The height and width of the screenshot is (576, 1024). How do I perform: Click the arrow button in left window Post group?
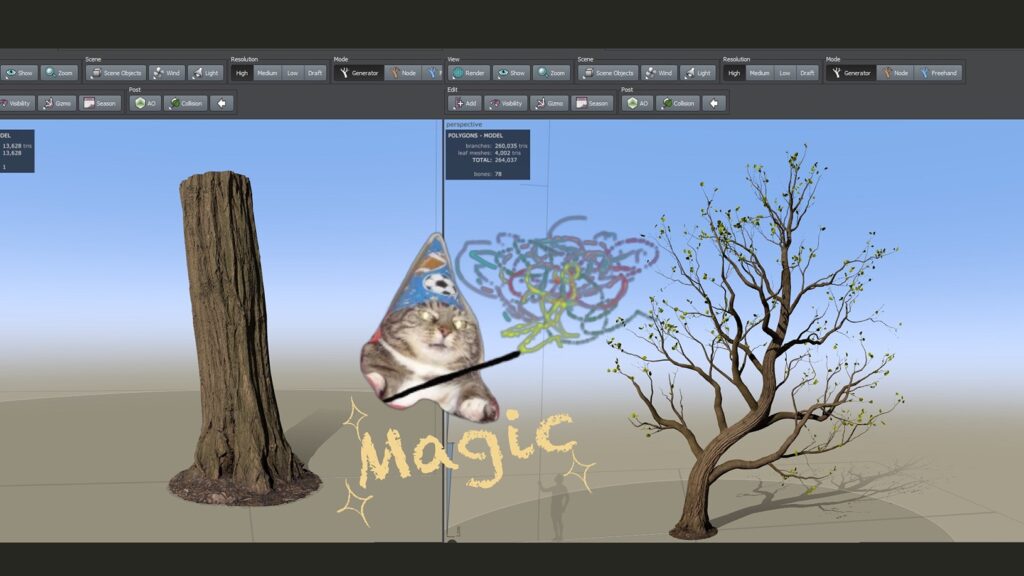221,103
